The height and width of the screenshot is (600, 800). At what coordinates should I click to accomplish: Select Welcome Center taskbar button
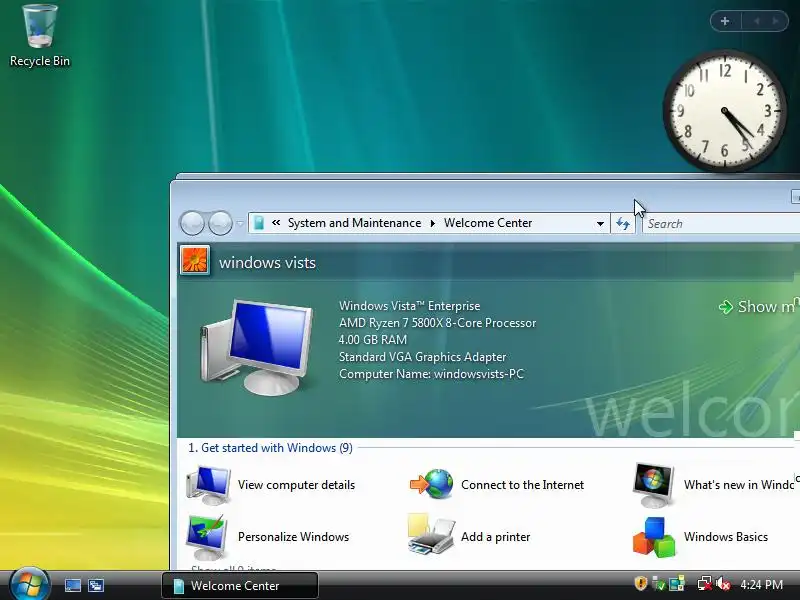pyautogui.click(x=240, y=586)
